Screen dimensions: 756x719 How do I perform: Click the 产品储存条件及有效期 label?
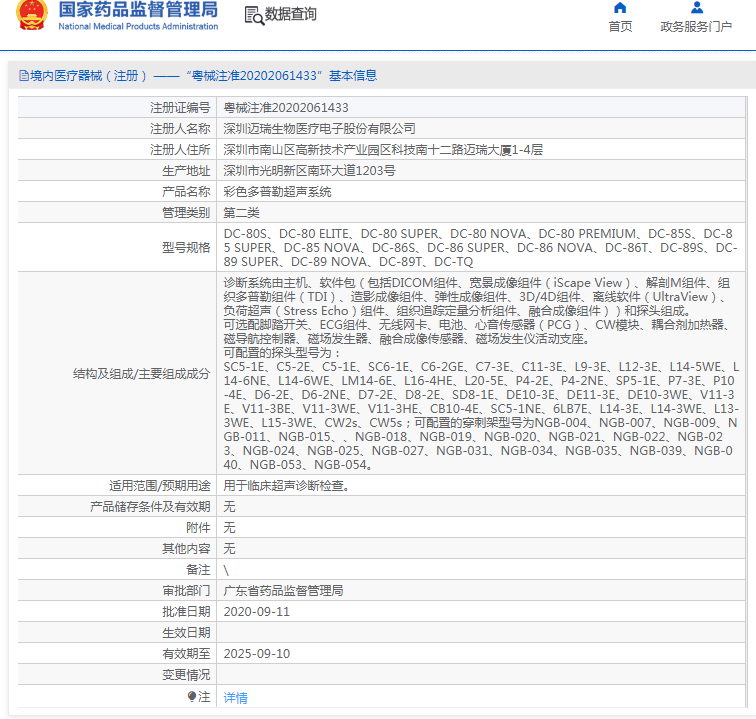click(x=150, y=507)
